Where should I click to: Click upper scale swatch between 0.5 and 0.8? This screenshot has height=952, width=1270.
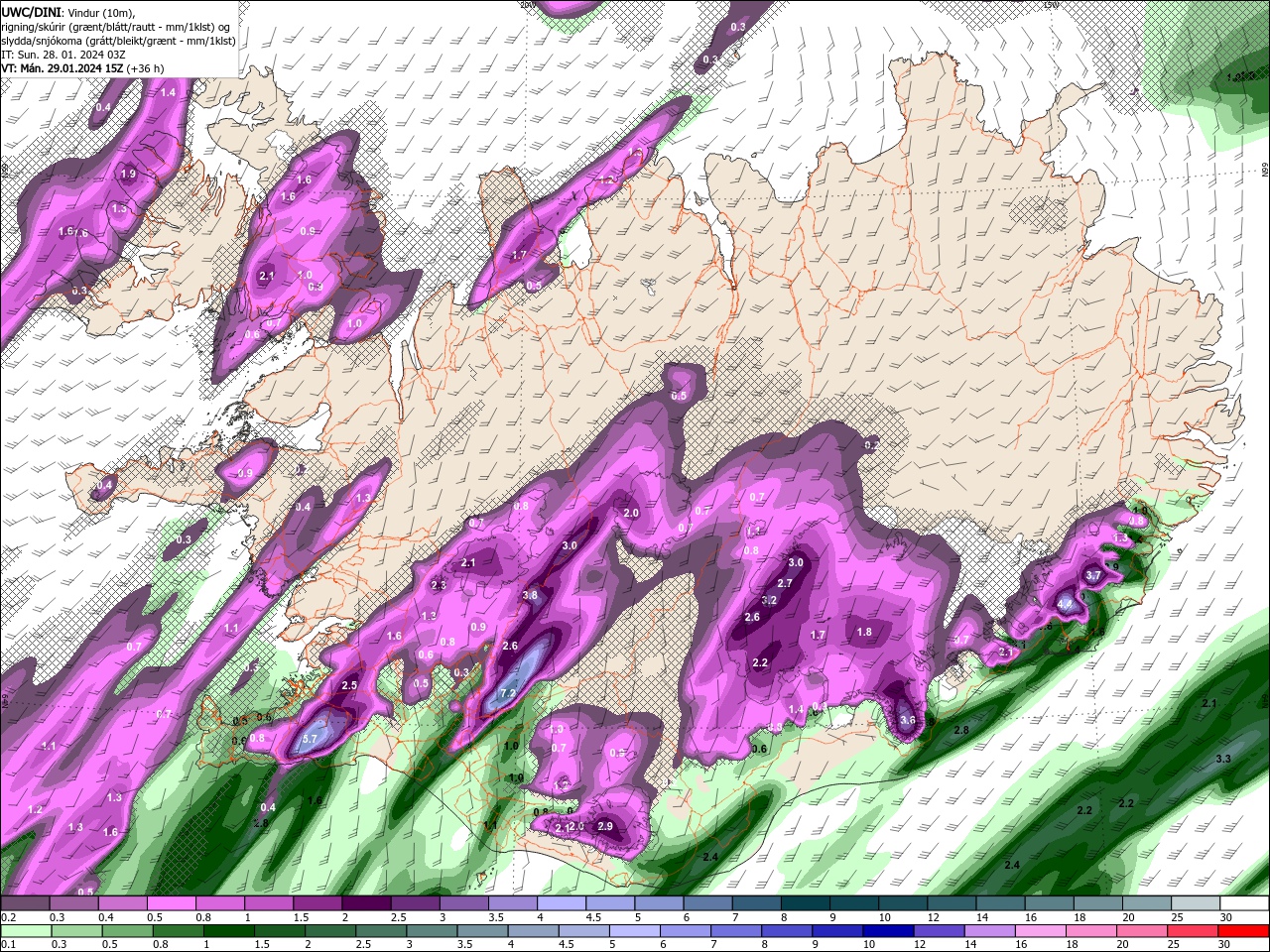coord(172,903)
